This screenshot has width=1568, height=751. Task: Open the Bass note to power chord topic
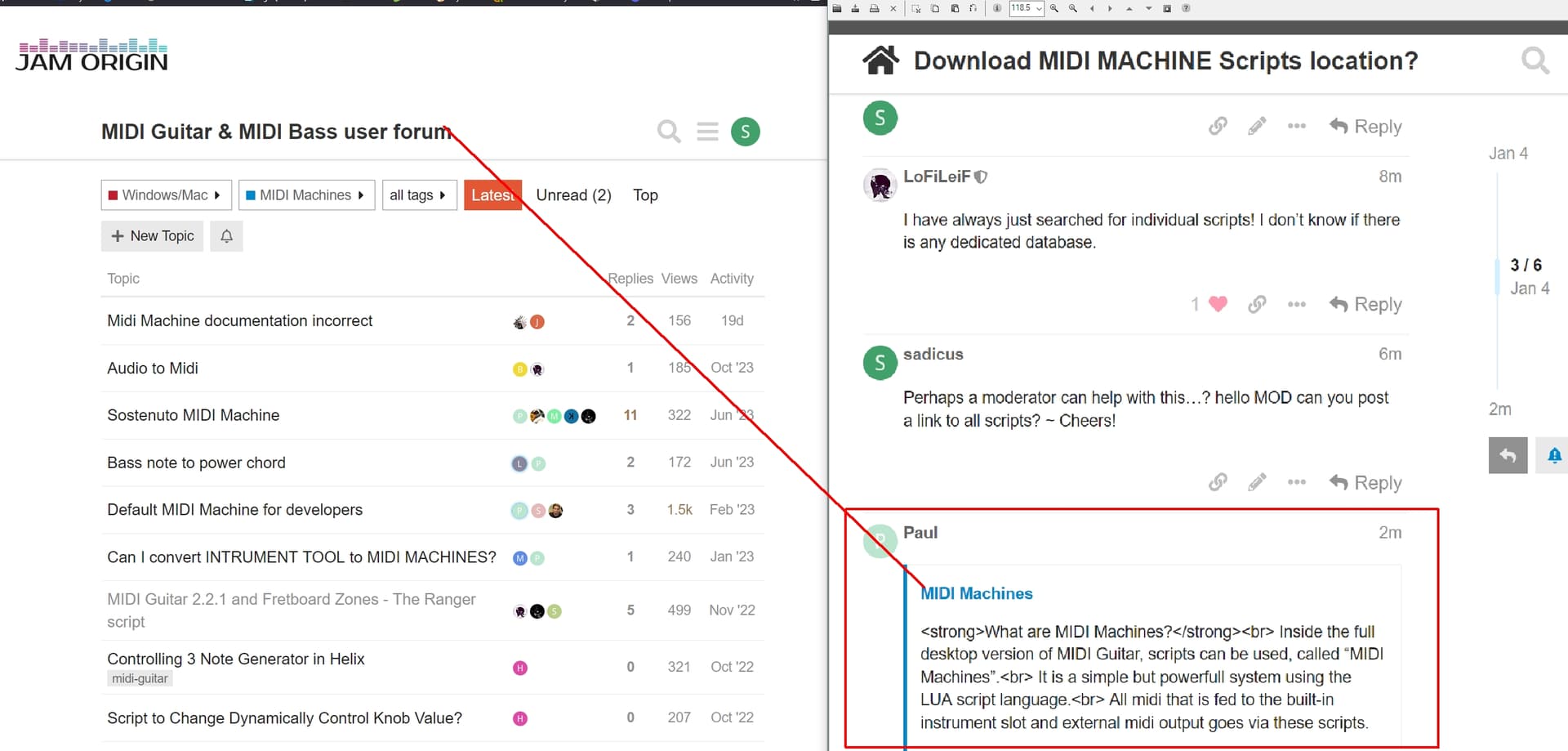coord(197,463)
